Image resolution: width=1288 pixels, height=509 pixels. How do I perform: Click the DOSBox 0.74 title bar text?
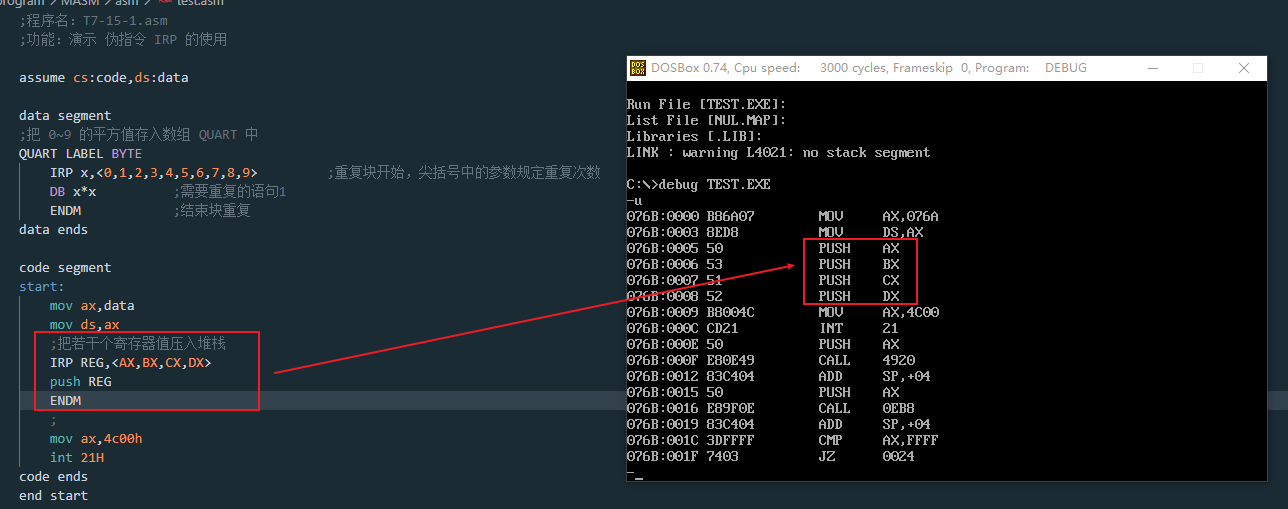click(x=869, y=68)
